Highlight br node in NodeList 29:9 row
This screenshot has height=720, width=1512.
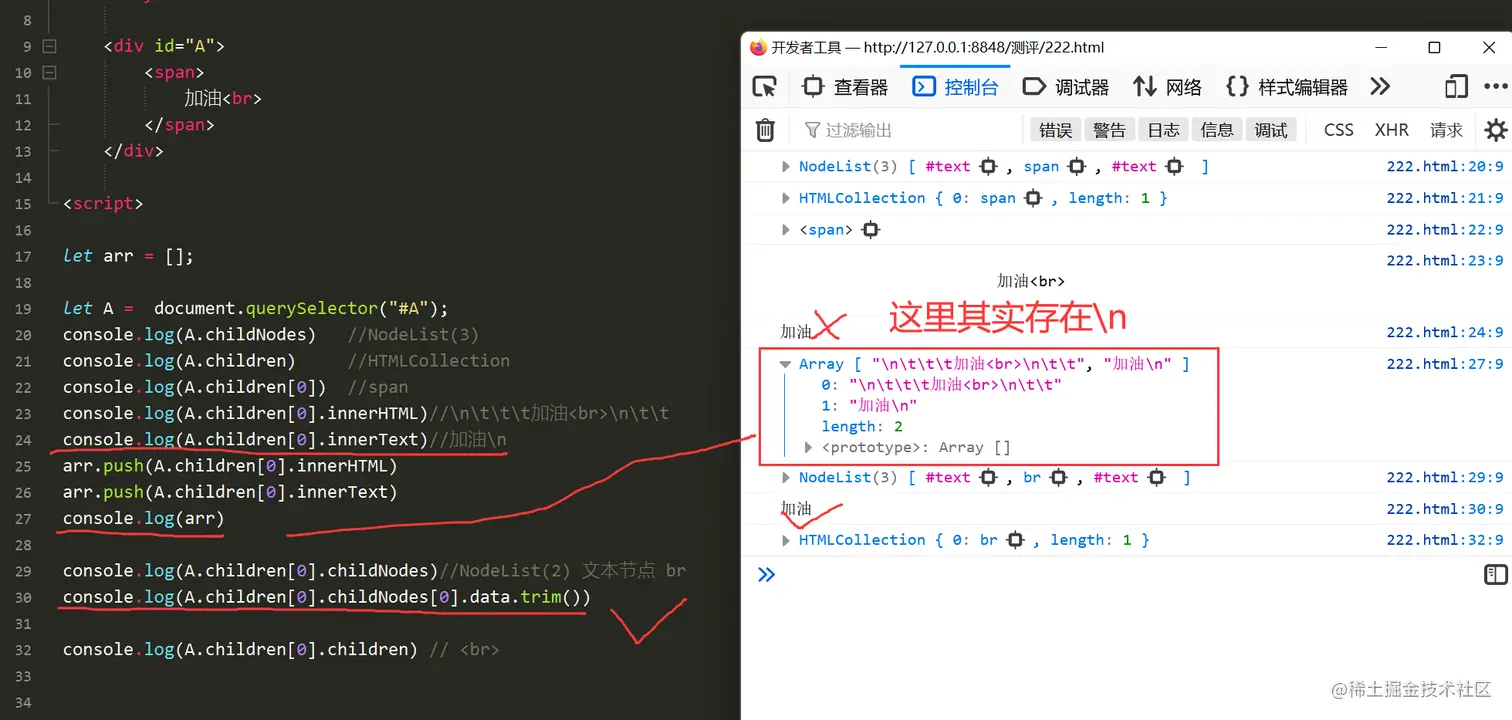(x=1059, y=478)
